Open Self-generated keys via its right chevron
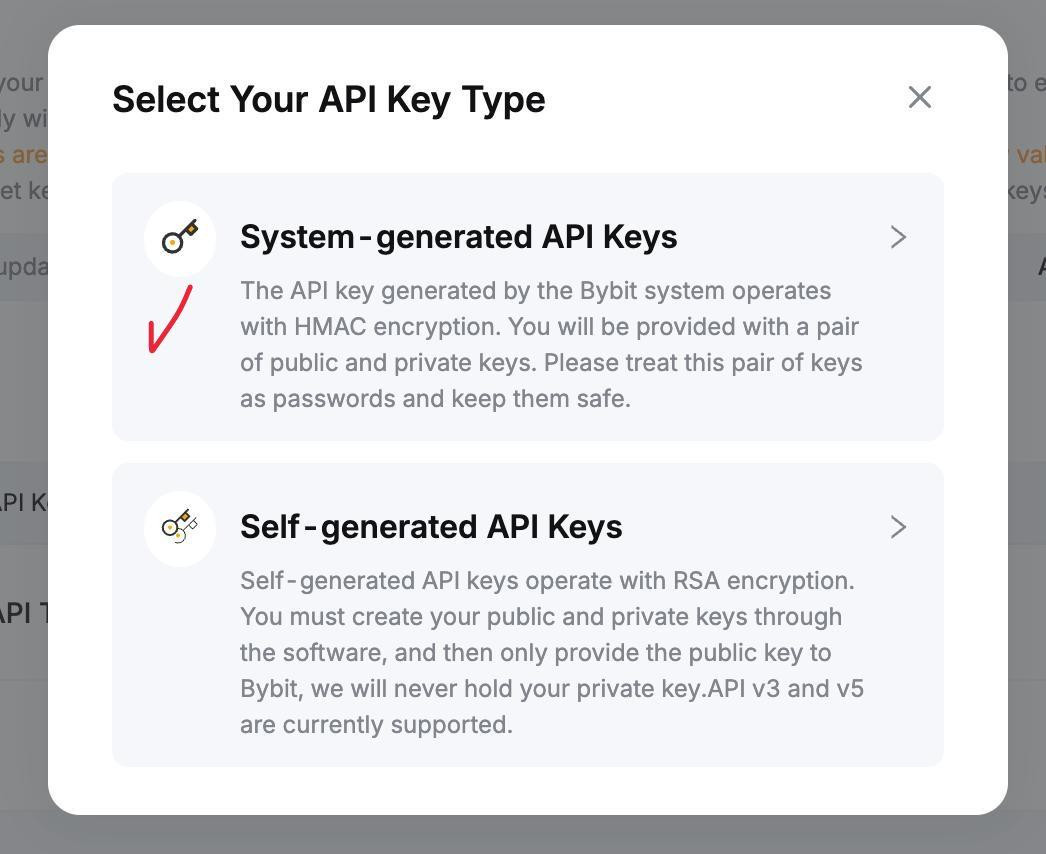The height and width of the screenshot is (854, 1046). coord(897,527)
